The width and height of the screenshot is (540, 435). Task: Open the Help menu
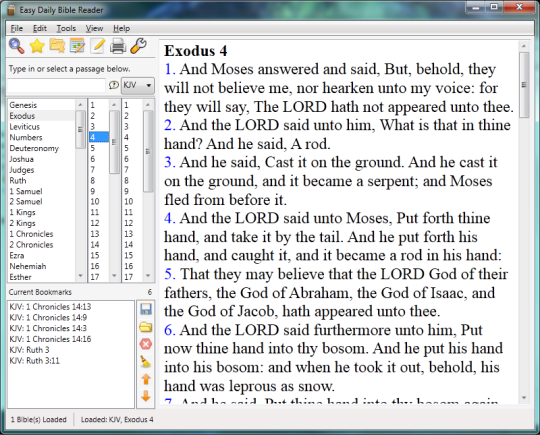(x=122, y=29)
